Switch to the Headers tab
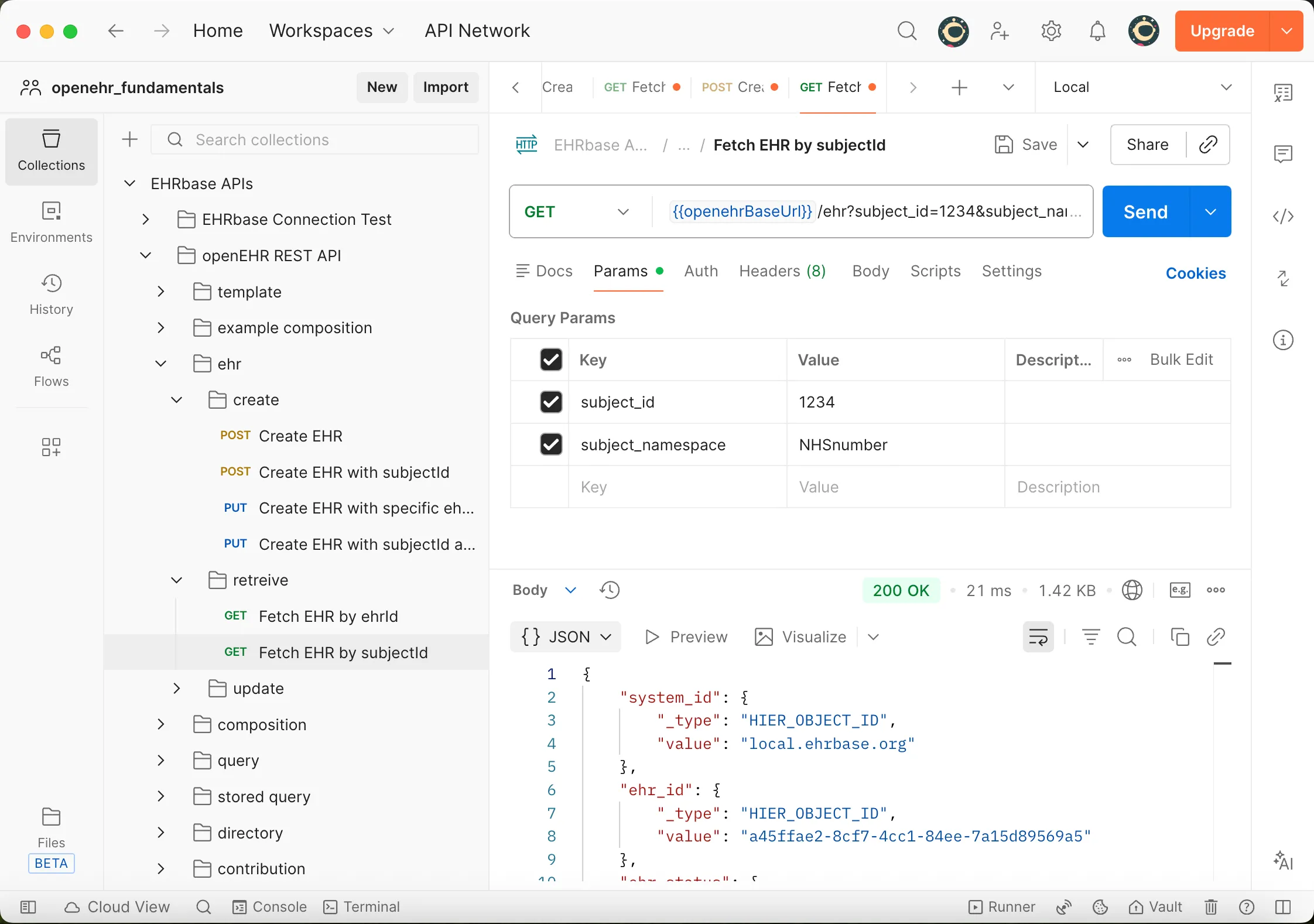Viewport: 1314px width, 924px height. [x=782, y=271]
